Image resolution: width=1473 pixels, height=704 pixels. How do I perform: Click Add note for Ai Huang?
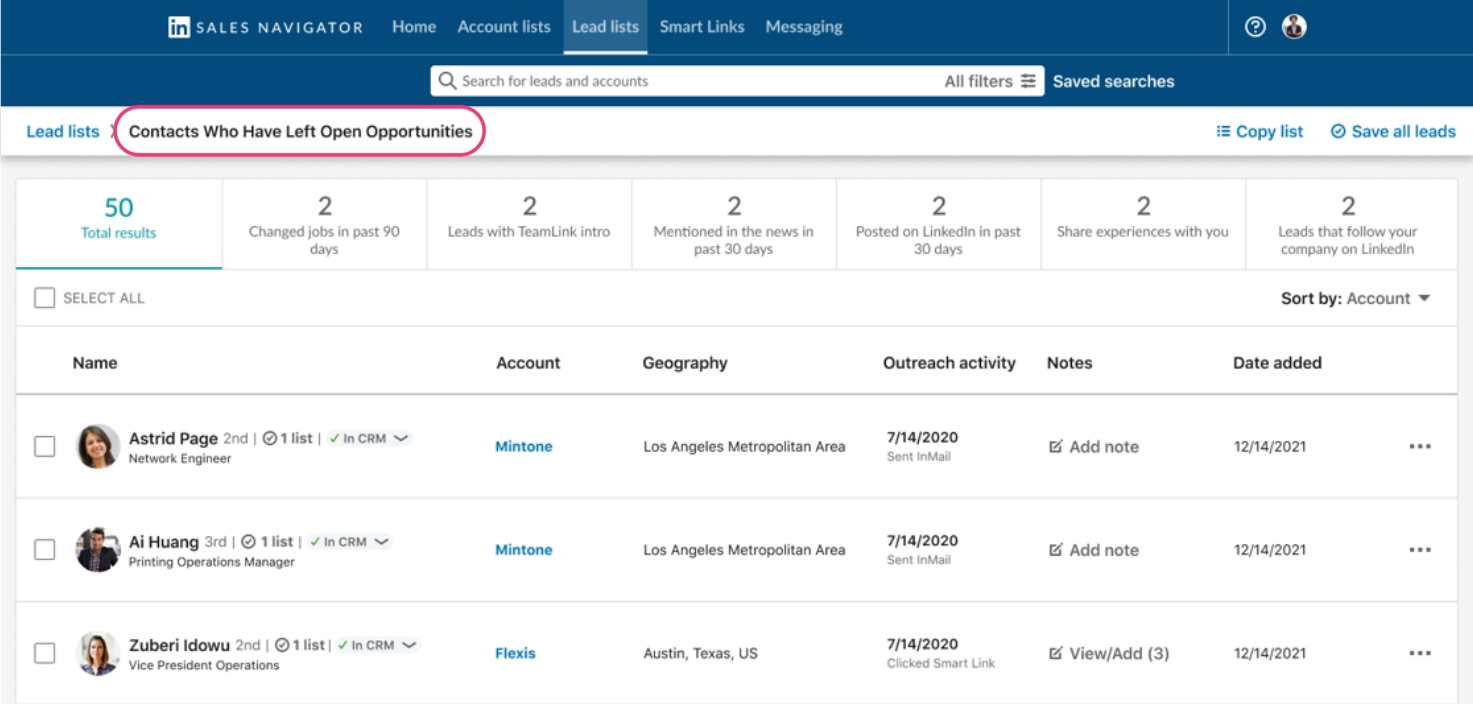click(x=1094, y=550)
